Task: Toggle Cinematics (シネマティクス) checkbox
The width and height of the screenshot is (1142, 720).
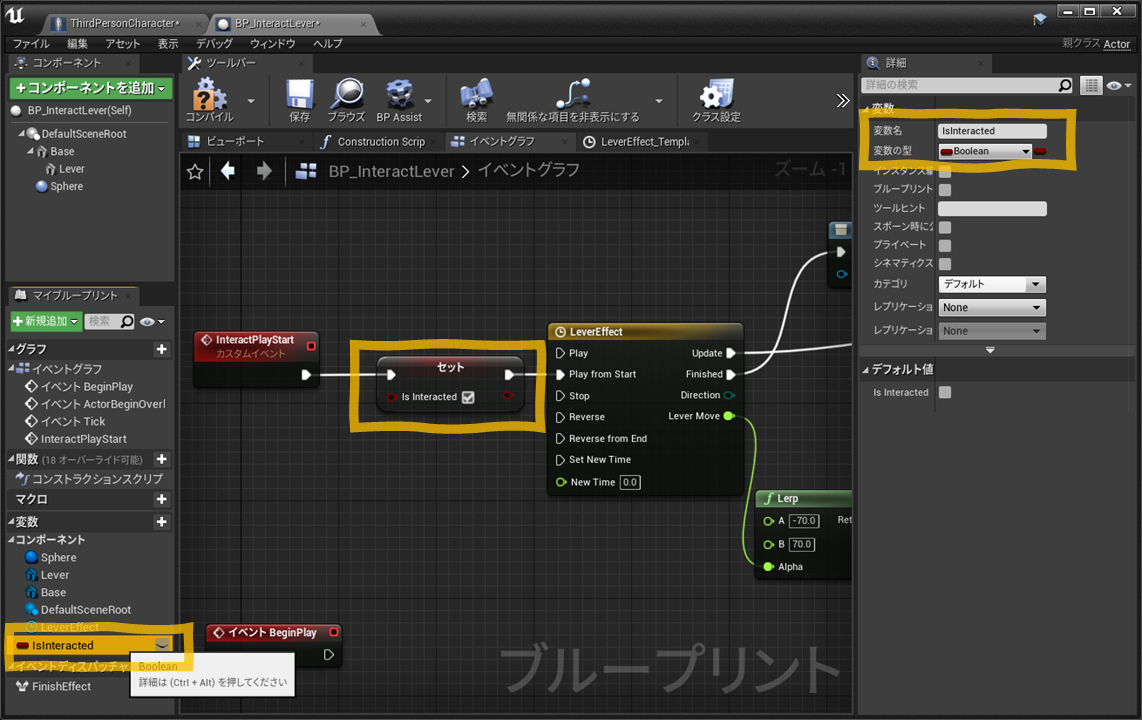Action: coord(945,264)
